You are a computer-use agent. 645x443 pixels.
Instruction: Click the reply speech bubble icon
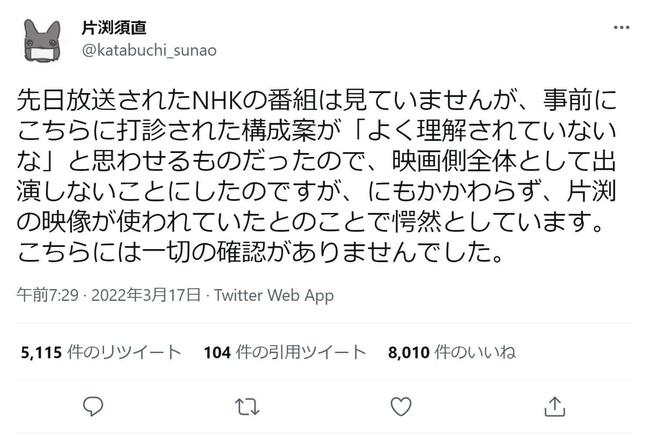tap(94, 406)
